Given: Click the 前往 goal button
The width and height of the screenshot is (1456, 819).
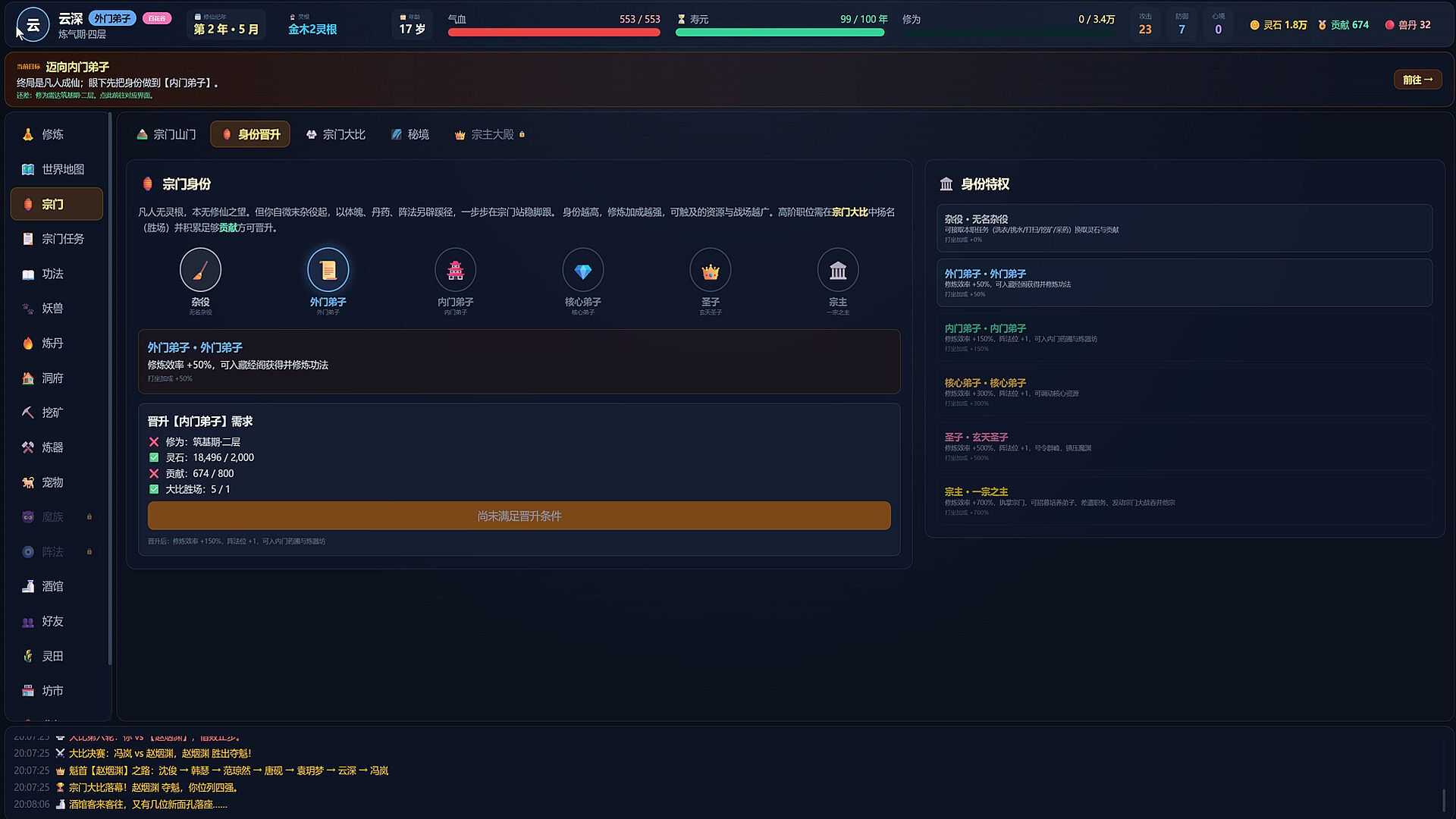Looking at the screenshot, I should coord(1417,80).
